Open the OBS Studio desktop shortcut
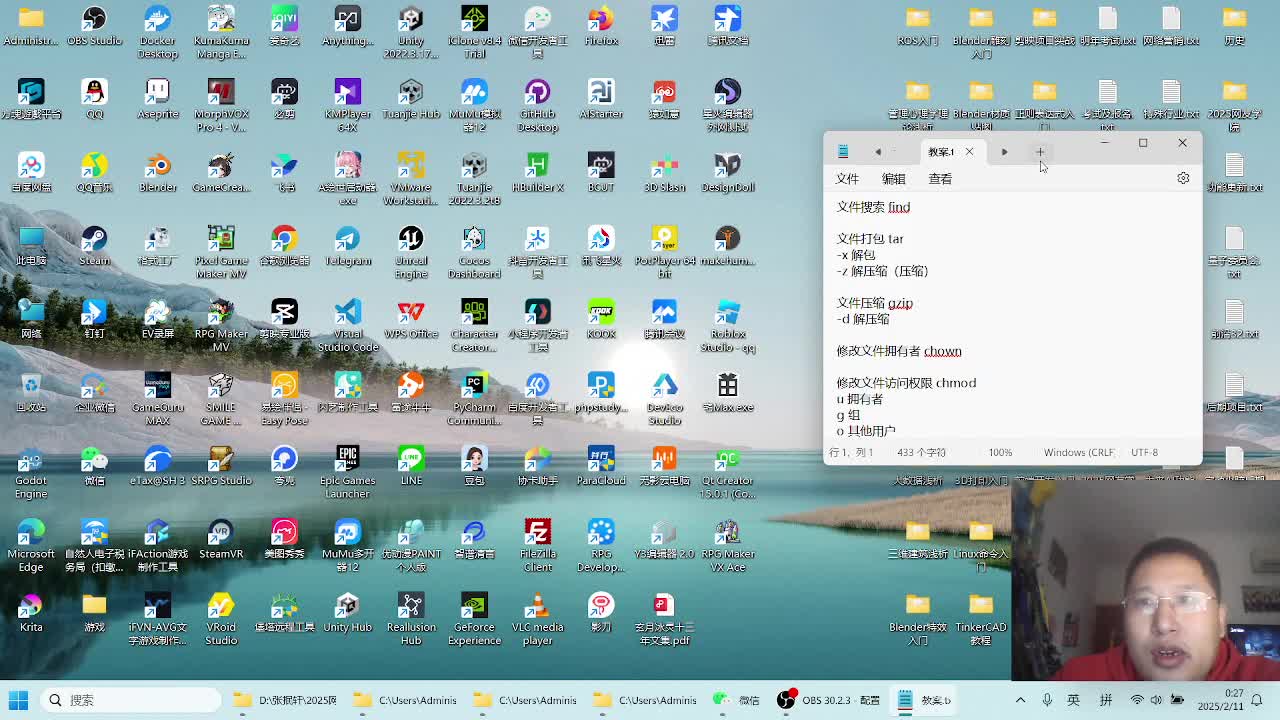 [x=94, y=27]
